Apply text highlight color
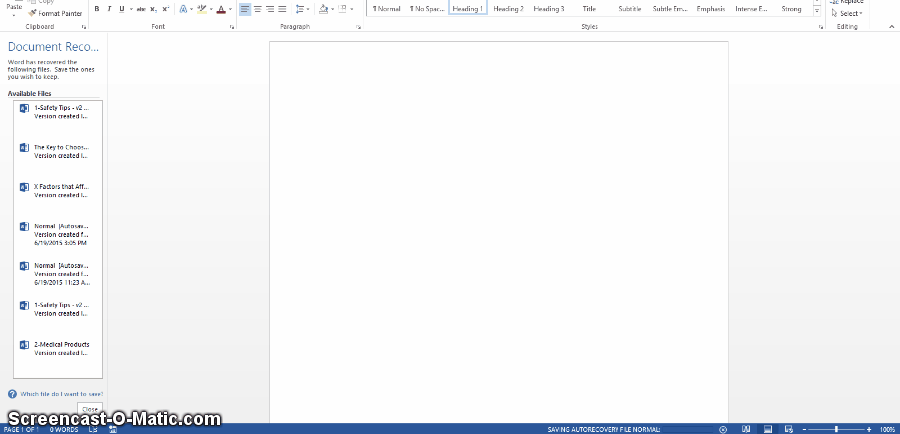 (201, 9)
